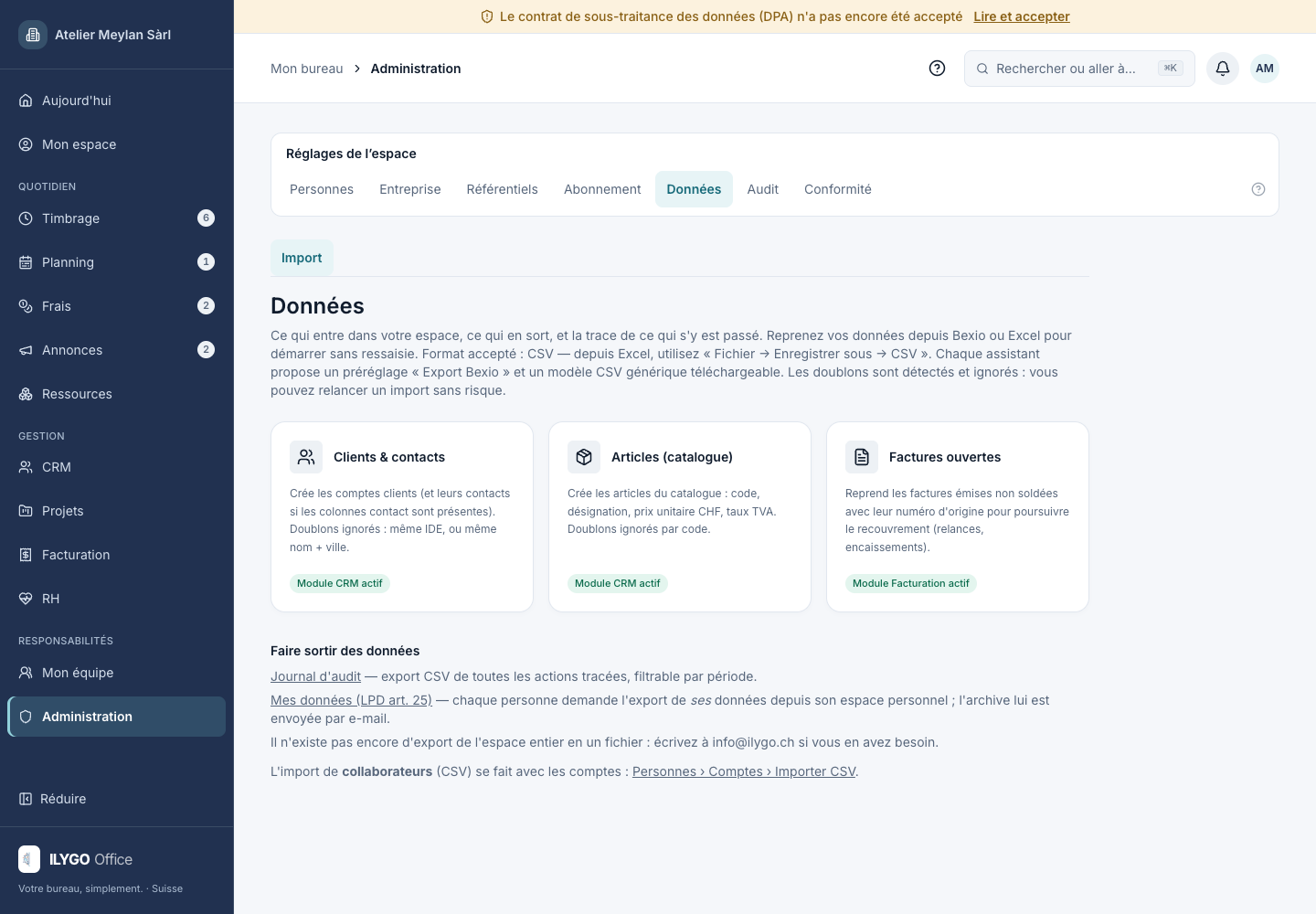This screenshot has width=1316, height=914.
Task: Open the notifications bell
Action: click(1223, 69)
